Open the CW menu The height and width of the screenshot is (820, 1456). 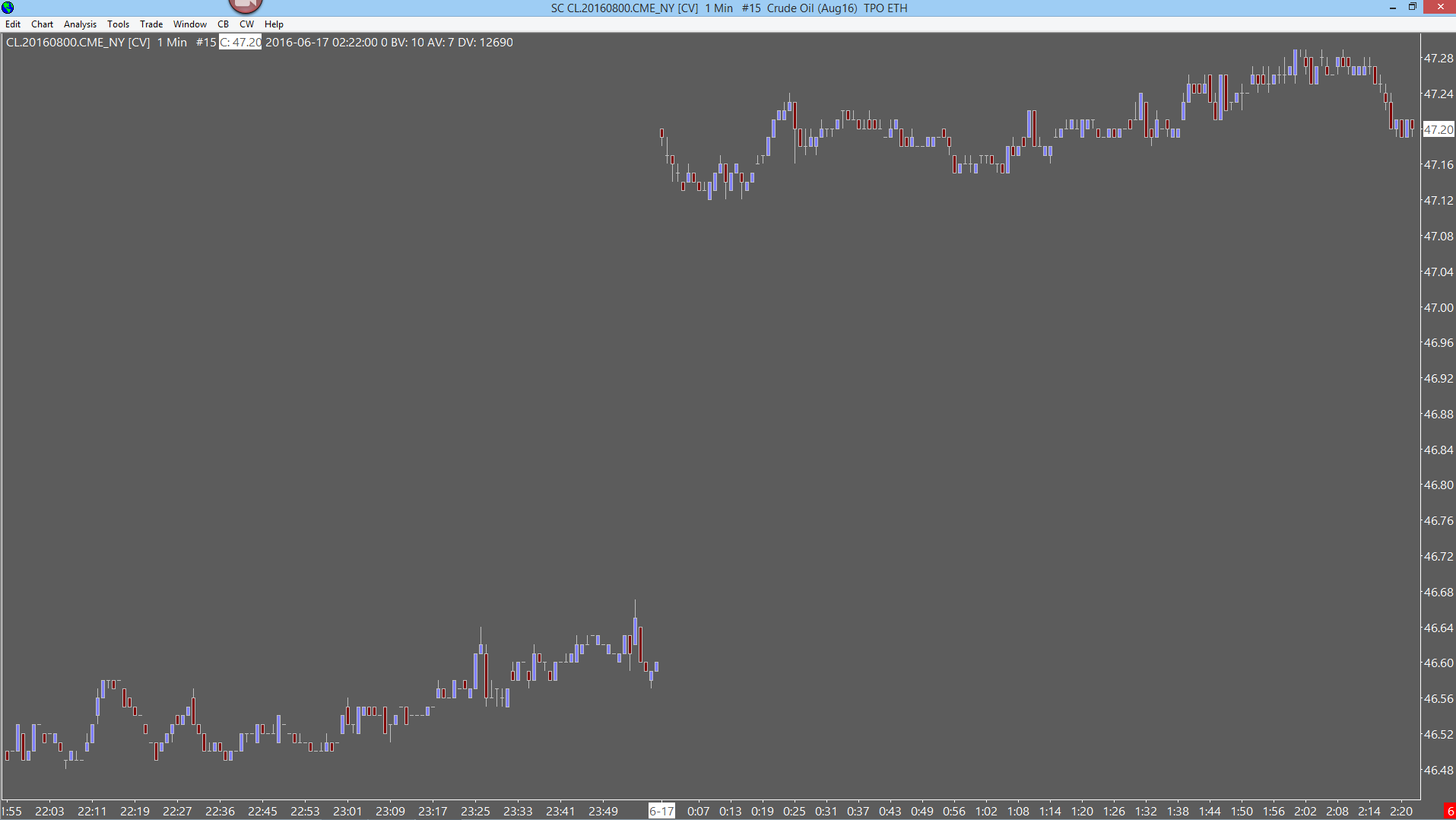(246, 24)
